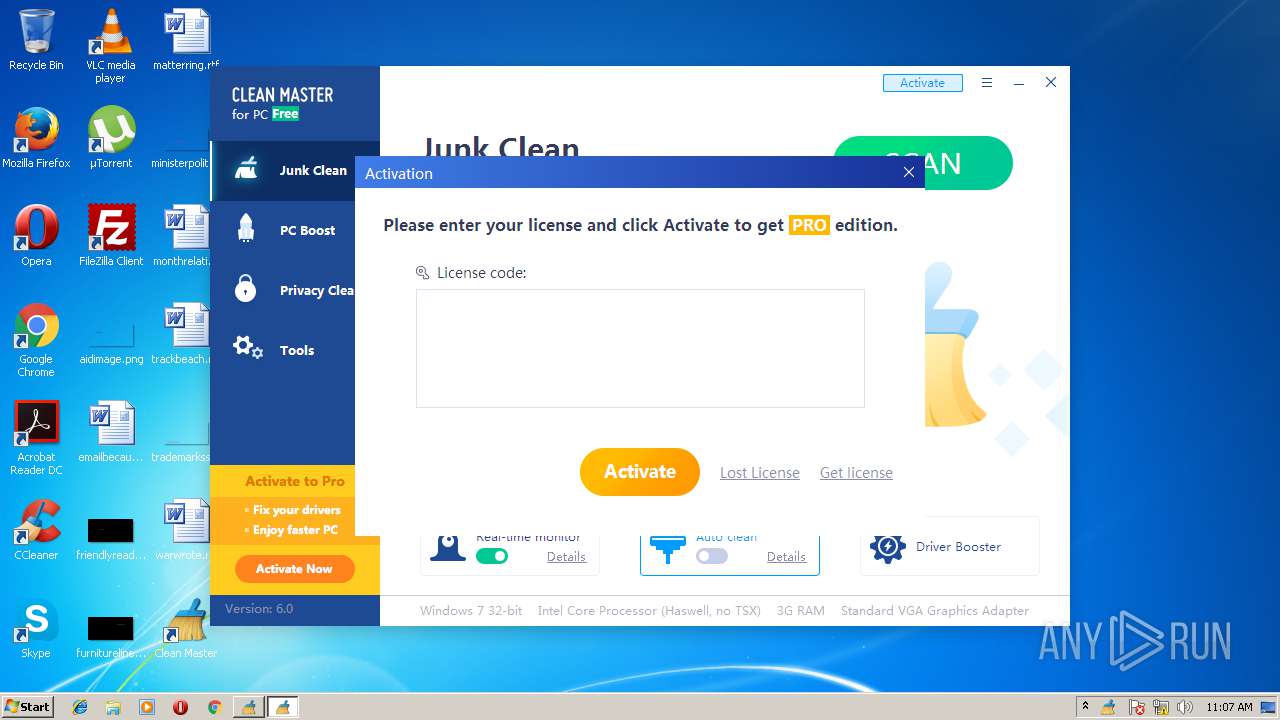The height and width of the screenshot is (720, 1280).
Task: Open Opera from the taskbar
Action: click(180, 707)
